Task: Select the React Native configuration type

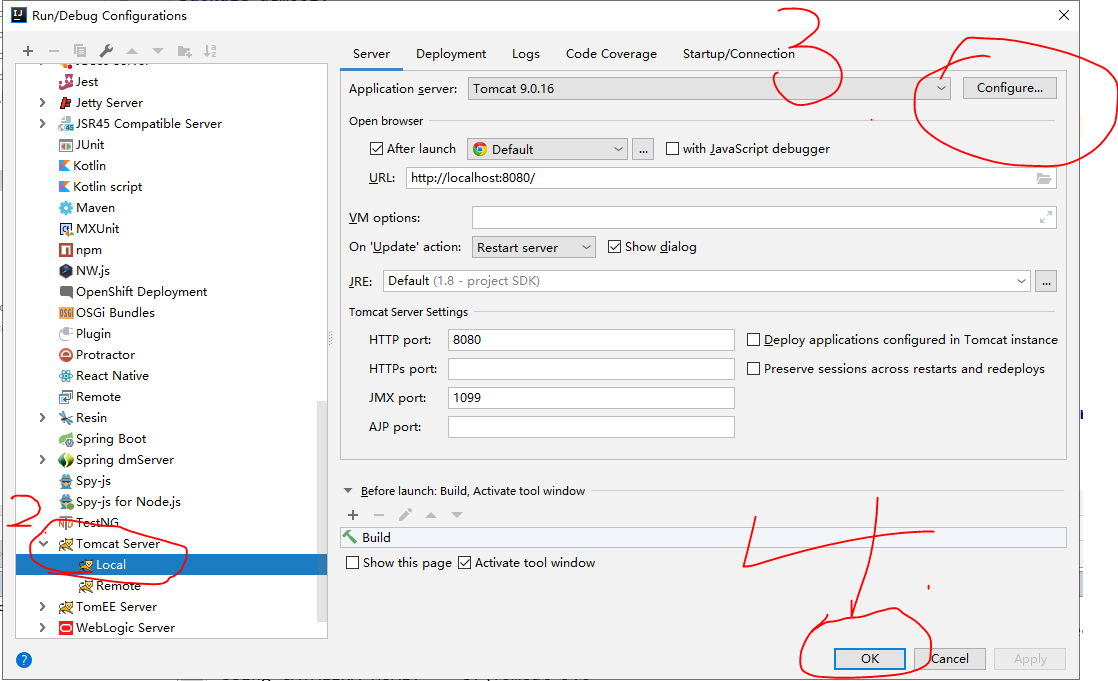Action: 103,376
